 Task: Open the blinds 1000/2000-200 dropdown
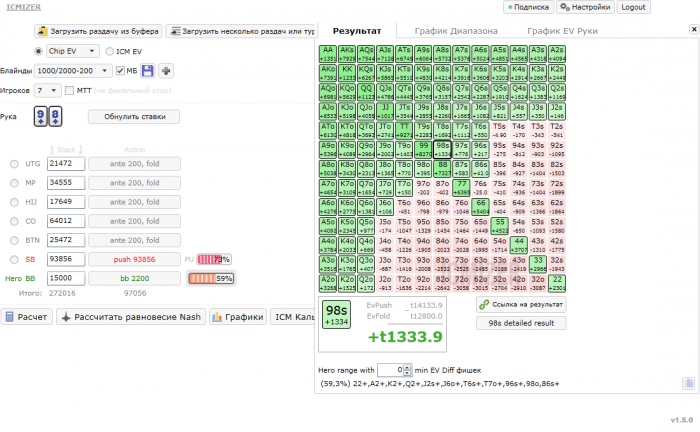[x=73, y=71]
